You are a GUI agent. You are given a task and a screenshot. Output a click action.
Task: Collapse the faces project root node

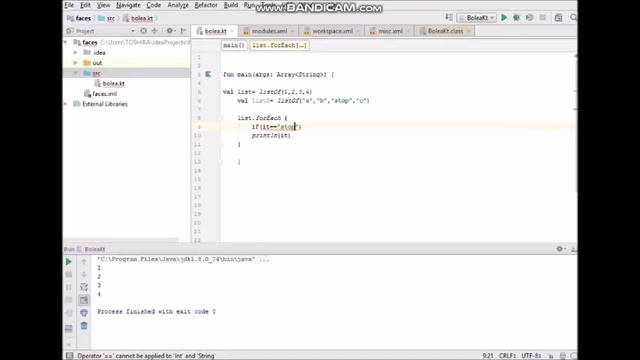(65, 42)
